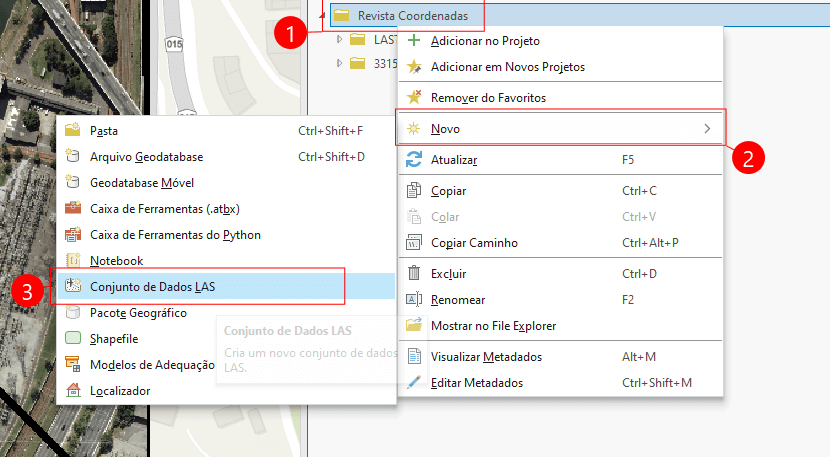Open Mostrar no File Explorer

click(x=493, y=326)
